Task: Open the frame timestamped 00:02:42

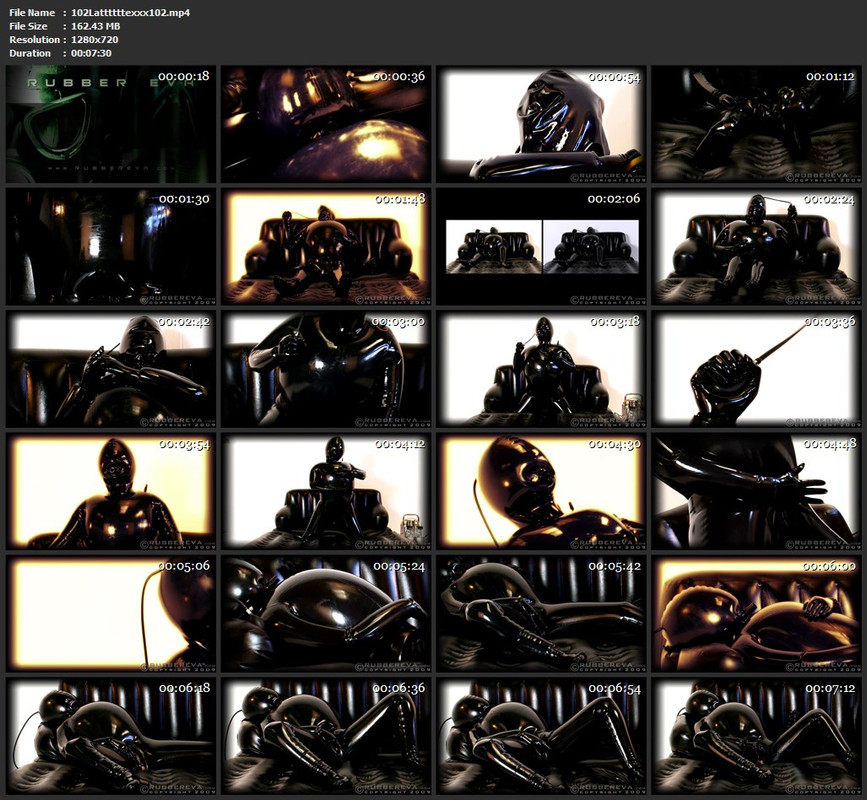Action: tap(111, 369)
